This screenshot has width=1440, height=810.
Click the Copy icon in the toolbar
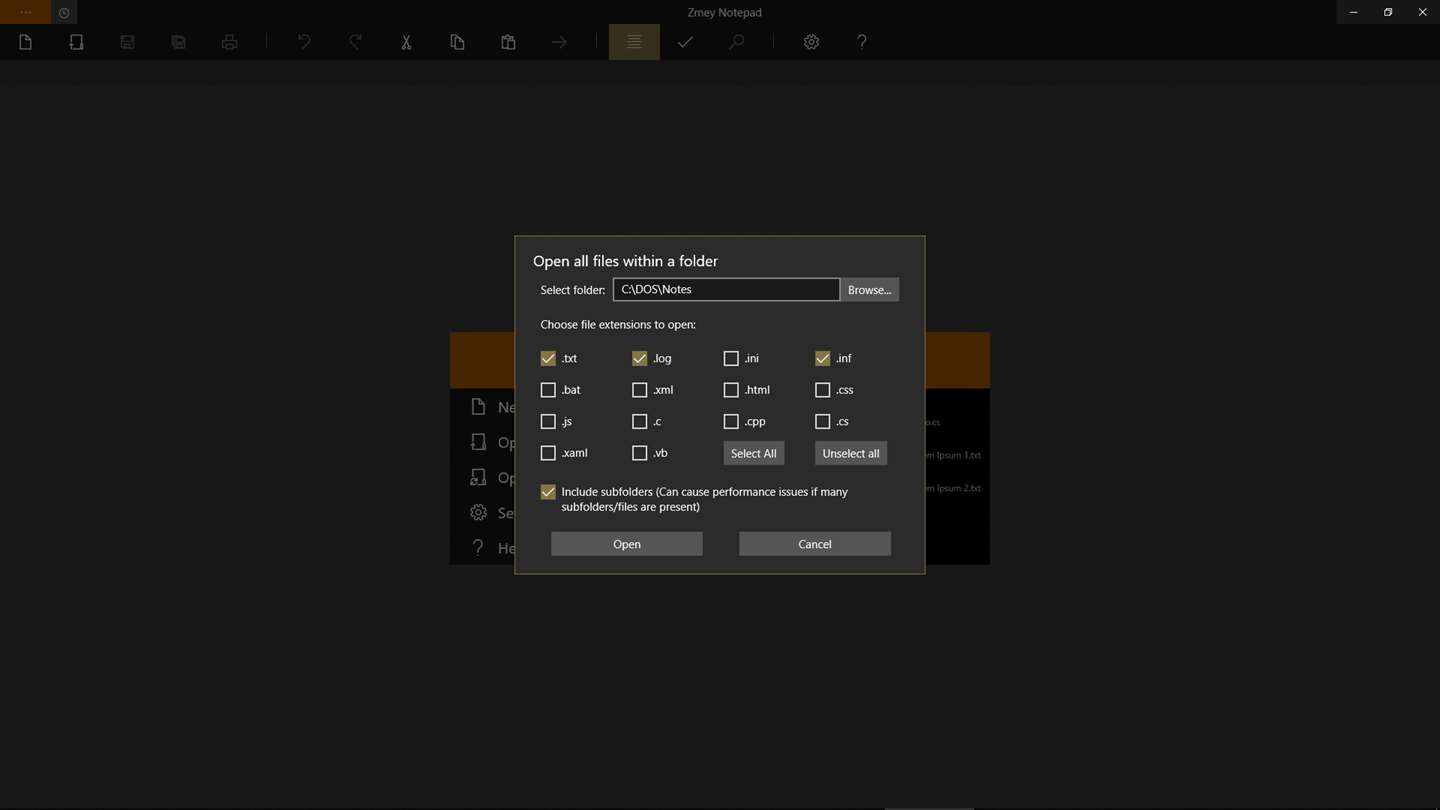[457, 42]
